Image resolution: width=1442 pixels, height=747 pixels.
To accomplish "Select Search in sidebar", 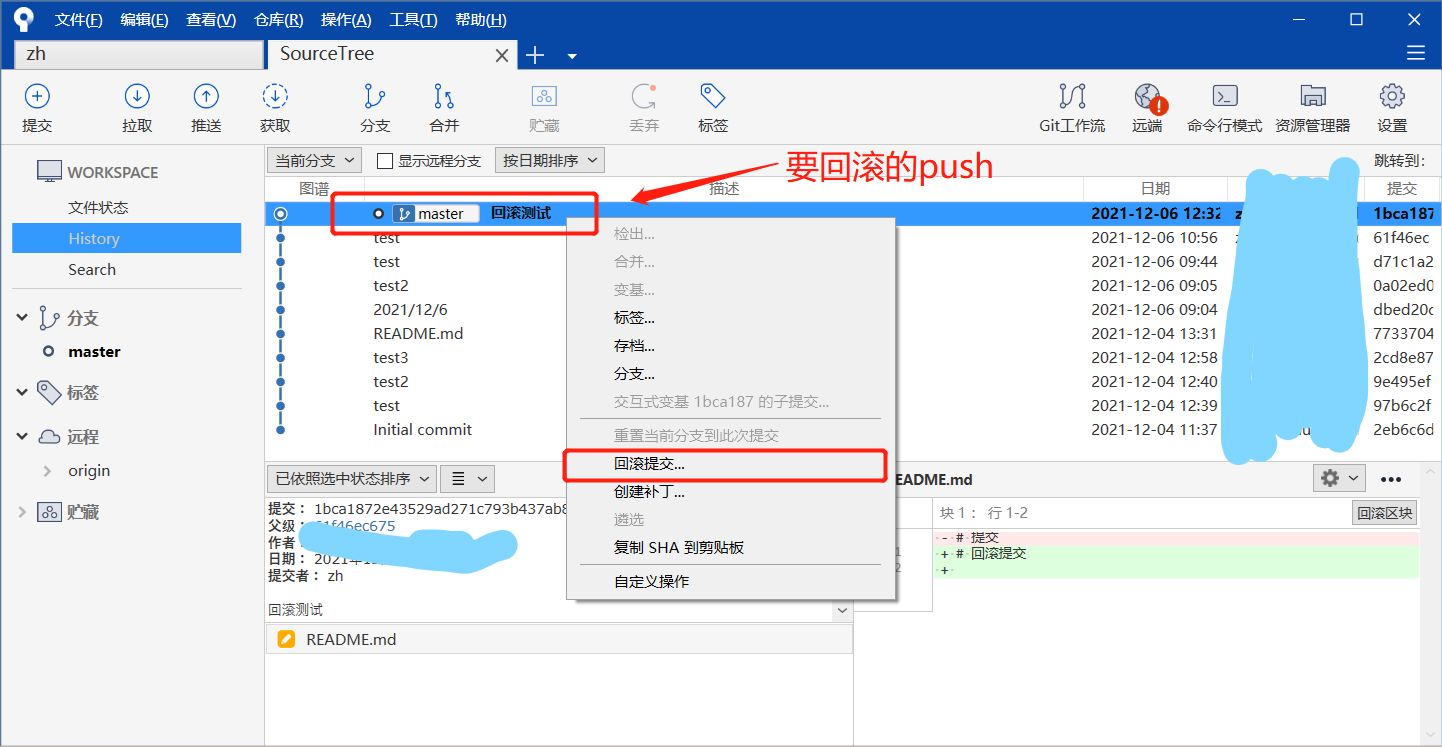I will click(92, 270).
